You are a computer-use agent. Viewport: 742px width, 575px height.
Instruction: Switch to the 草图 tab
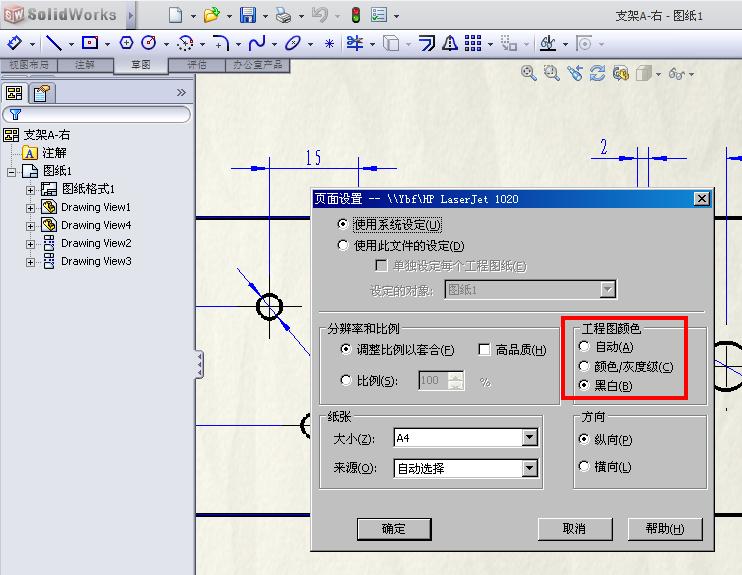pyautogui.click(x=141, y=65)
